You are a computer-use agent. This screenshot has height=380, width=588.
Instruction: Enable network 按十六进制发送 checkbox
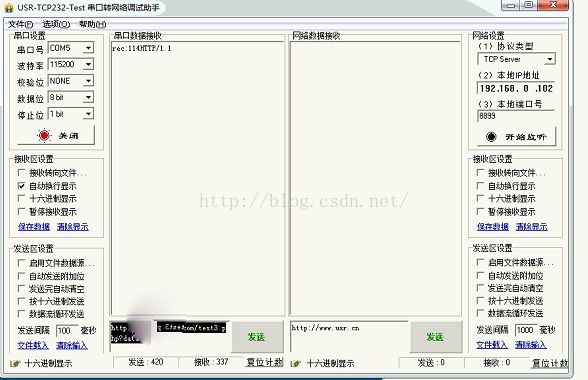click(480, 300)
